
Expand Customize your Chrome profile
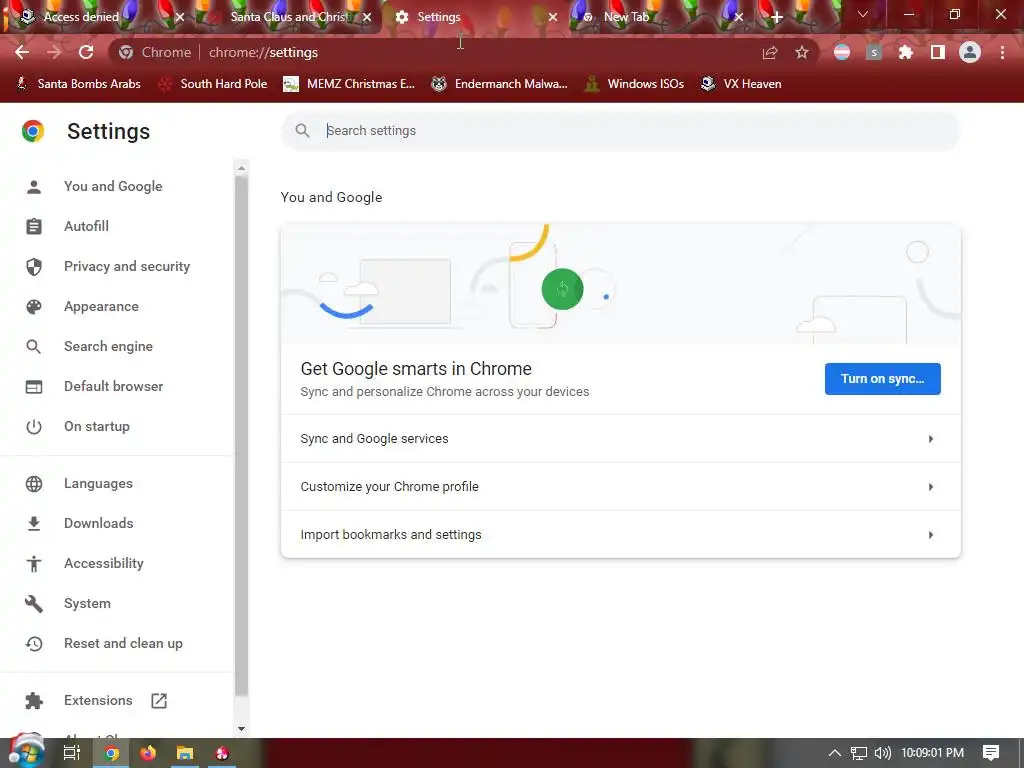[x=620, y=487]
